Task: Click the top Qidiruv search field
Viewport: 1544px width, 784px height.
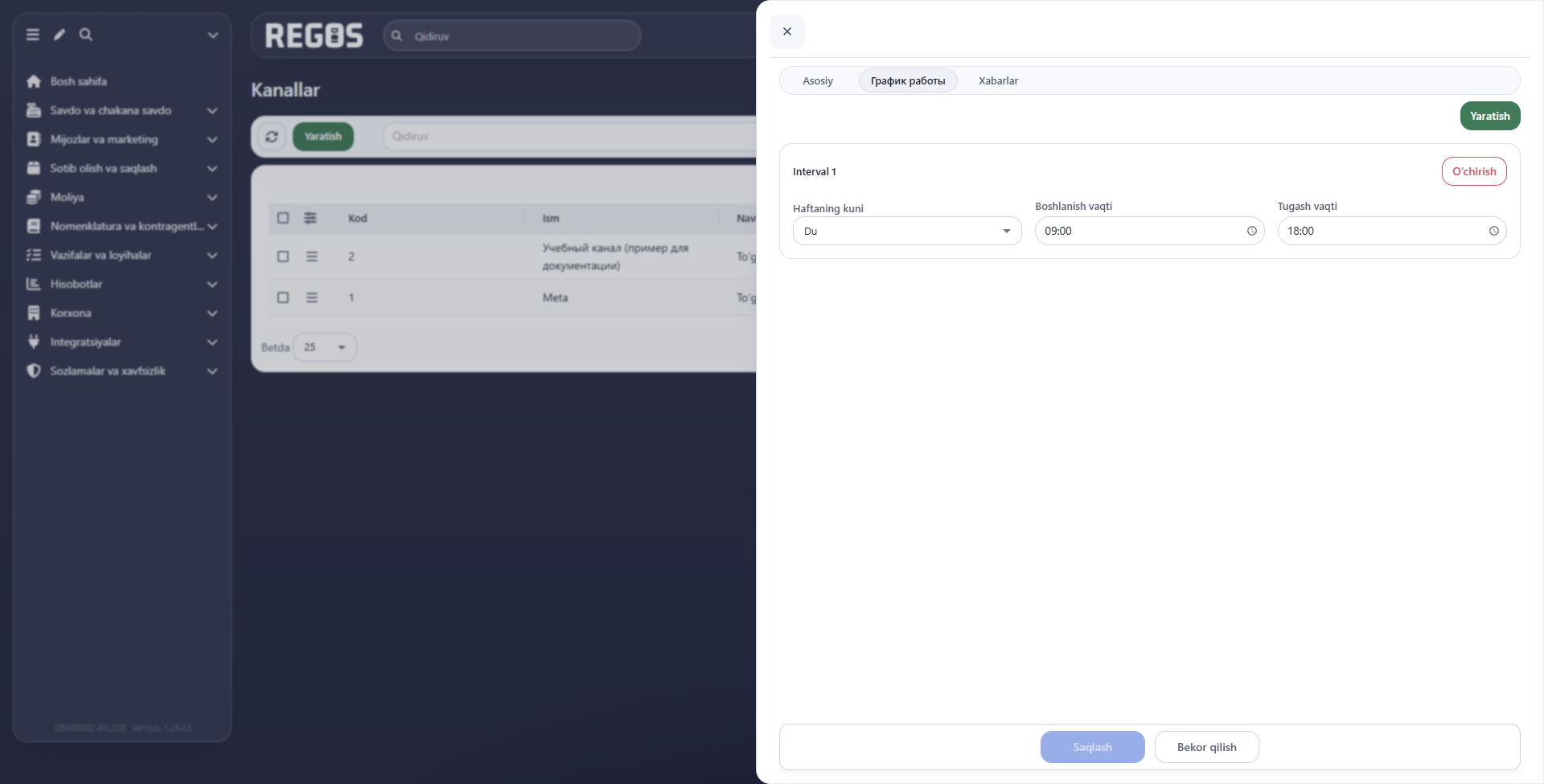Action: pos(512,36)
